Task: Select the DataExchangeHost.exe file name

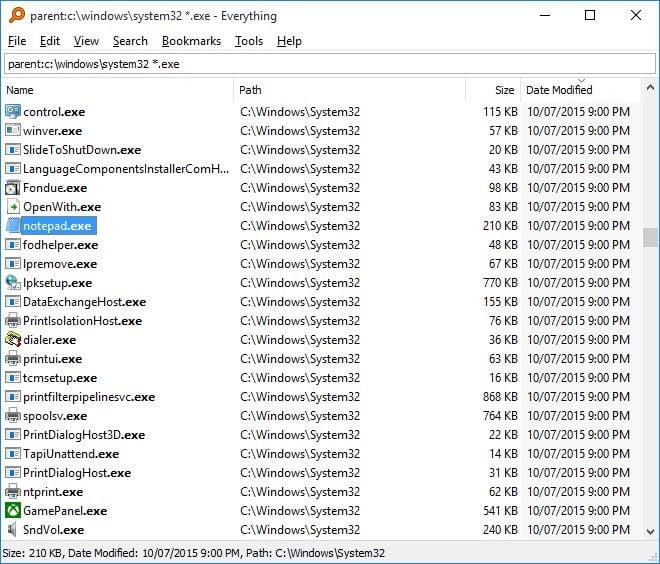Action: pos(85,302)
